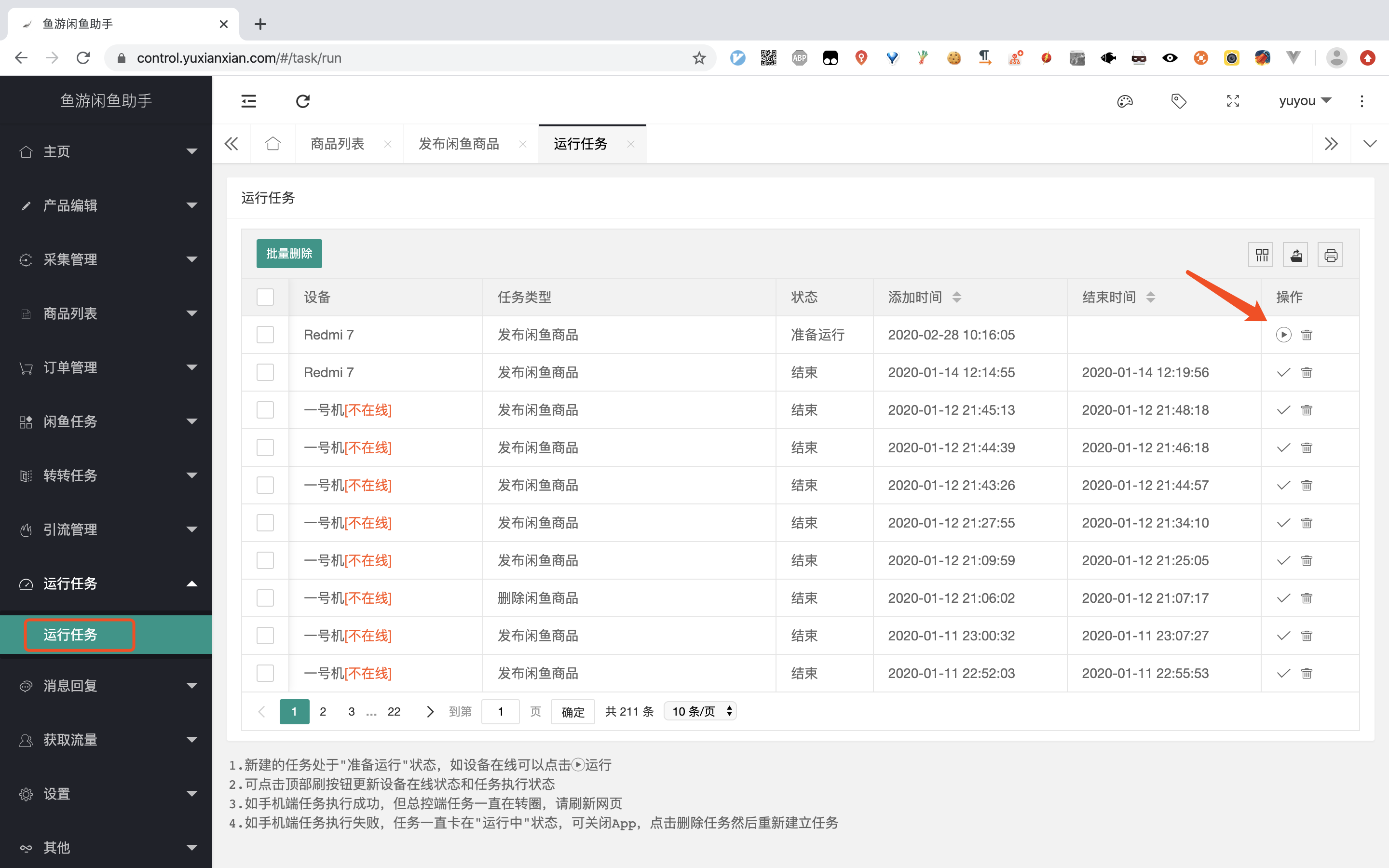
Task: Expand the 闲鱼任务 sidebar menu
Action: tap(106, 421)
